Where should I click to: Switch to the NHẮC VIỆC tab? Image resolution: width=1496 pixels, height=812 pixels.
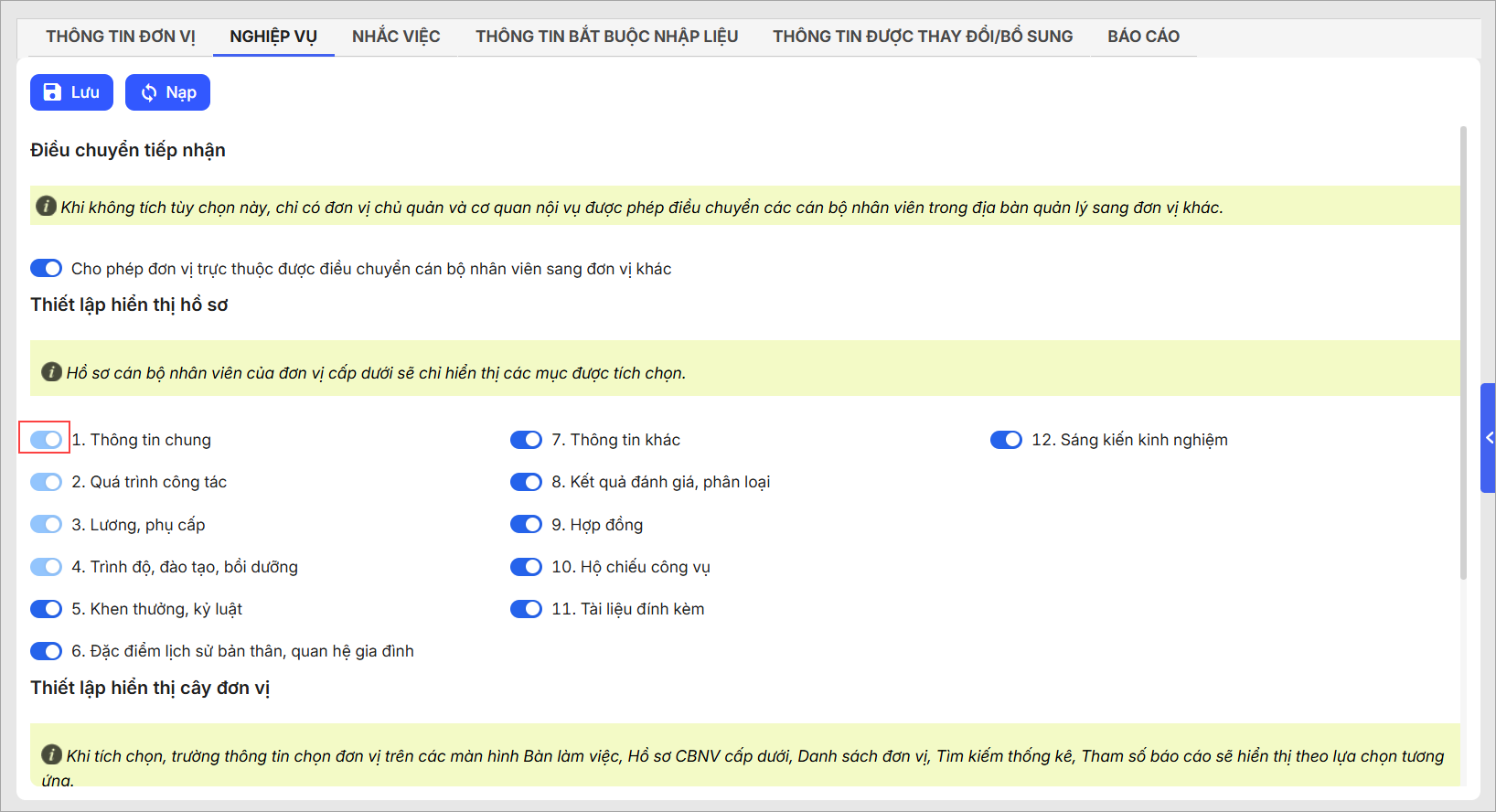(396, 37)
